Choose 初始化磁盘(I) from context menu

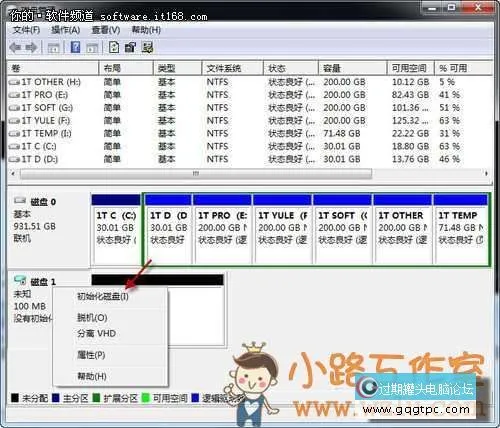[x=103, y=296]
